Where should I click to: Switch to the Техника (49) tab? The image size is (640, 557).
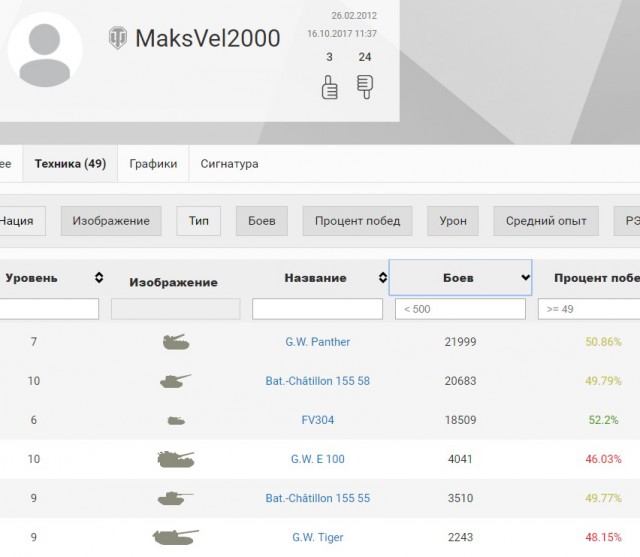click(x=70, y=164)
